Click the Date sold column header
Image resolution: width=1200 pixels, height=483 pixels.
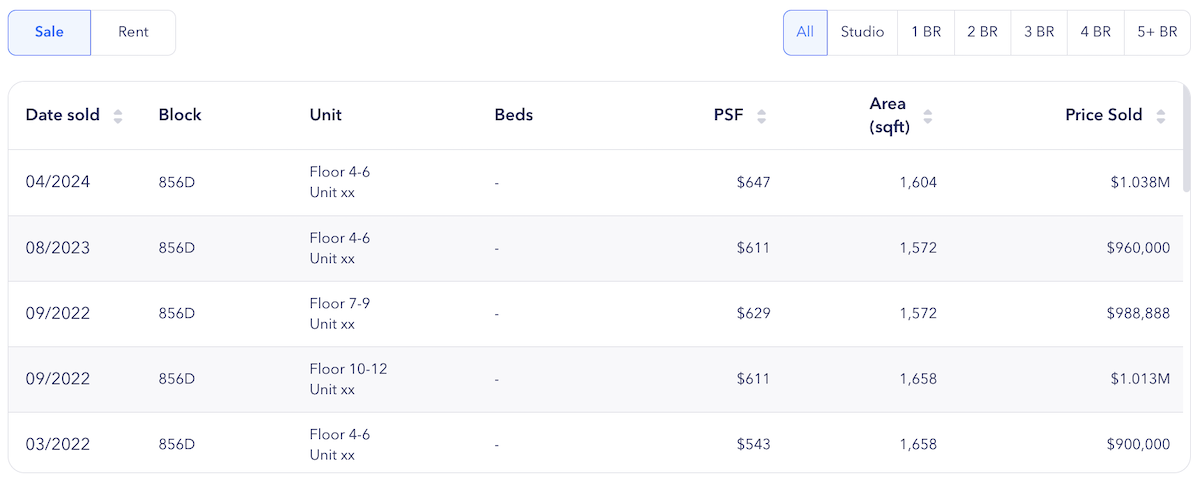tap(63, 115)
